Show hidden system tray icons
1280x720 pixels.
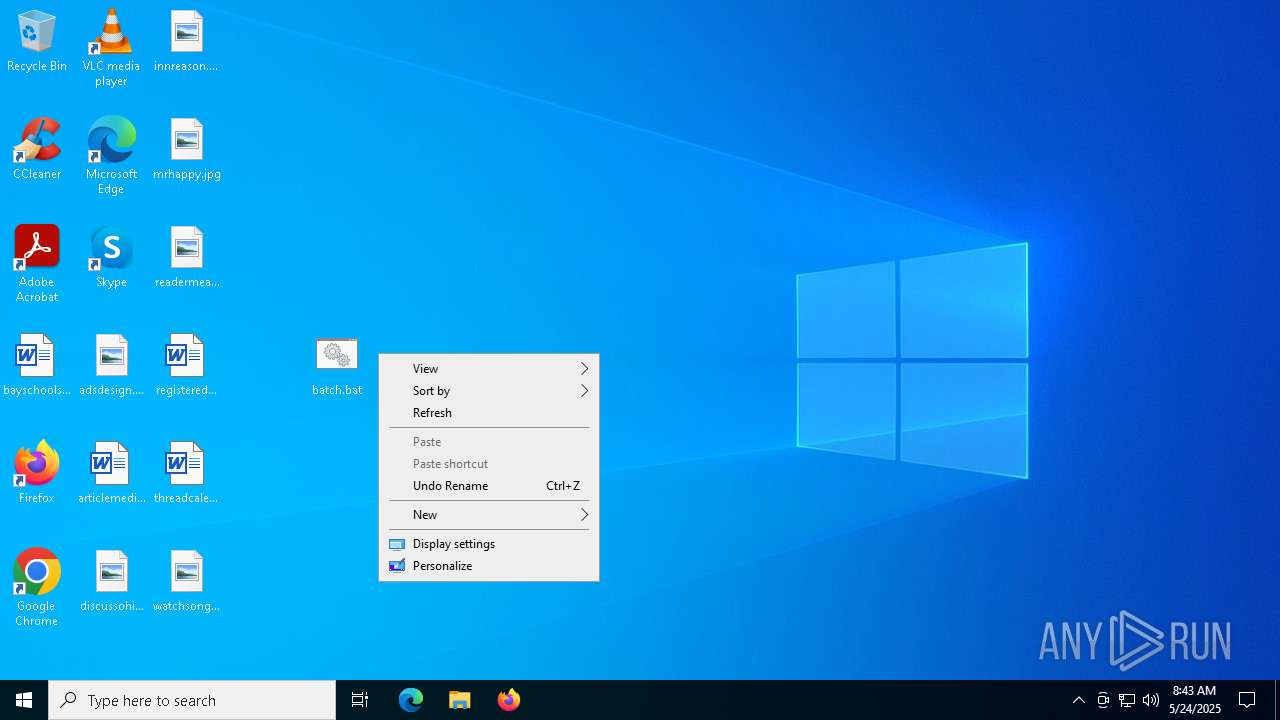click(1079, 700)
